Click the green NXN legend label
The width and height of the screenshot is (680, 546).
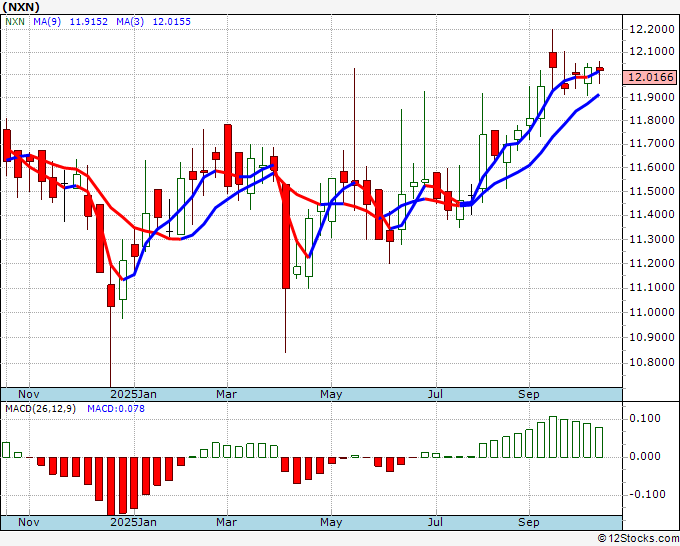tap(15, 21)
